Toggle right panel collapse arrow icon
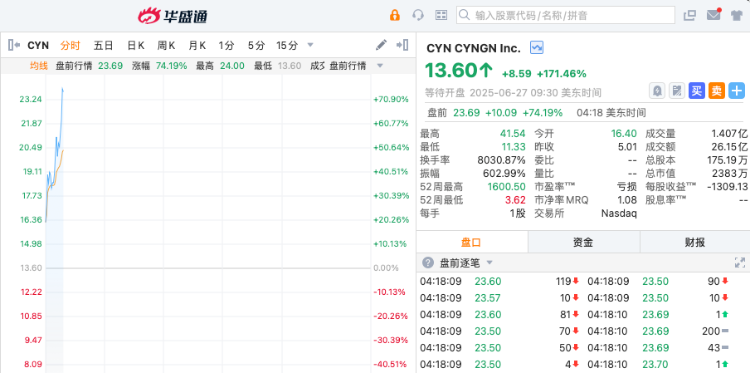750x373 pixels. coord(402,45)
